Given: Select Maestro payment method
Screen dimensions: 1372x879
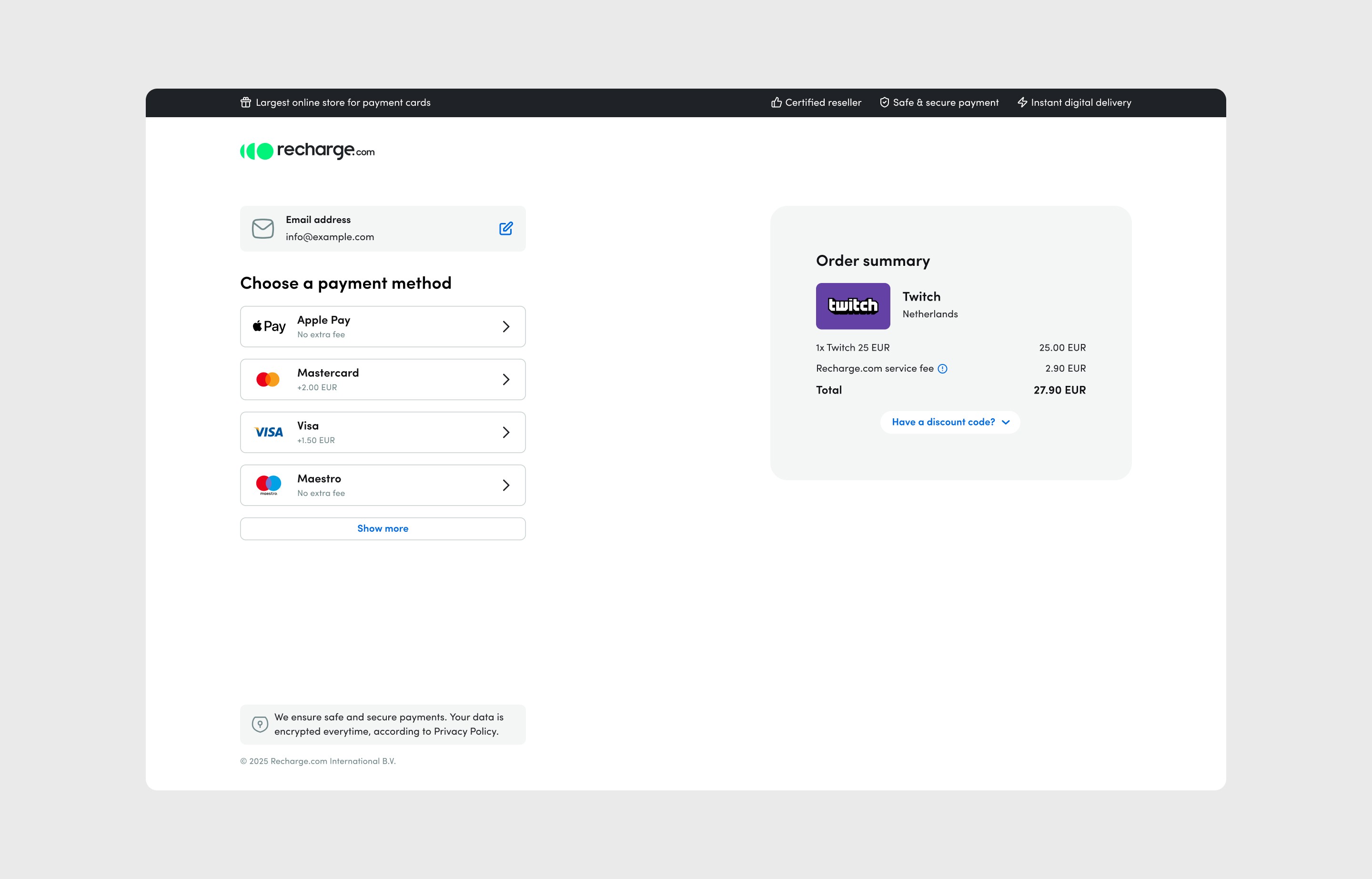Looking at the screenshot, I should tap(383, 485).
